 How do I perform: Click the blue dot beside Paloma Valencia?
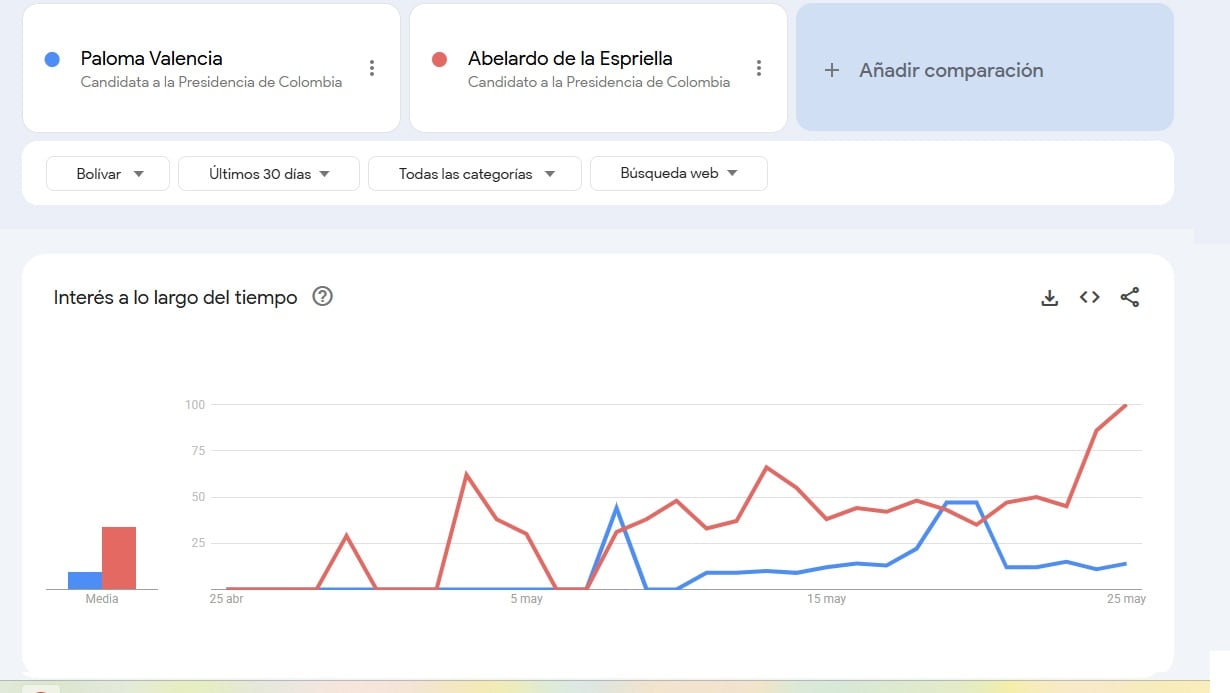(53, 60)
